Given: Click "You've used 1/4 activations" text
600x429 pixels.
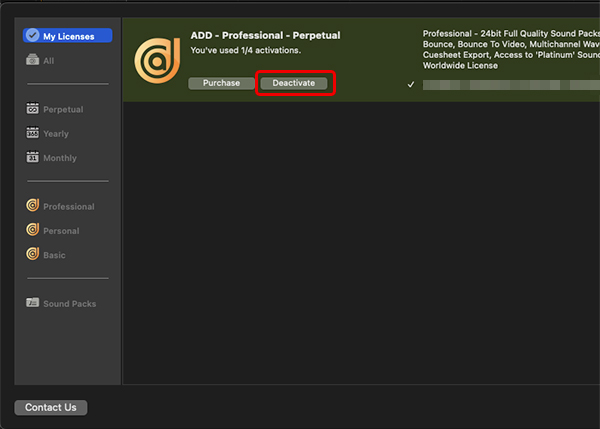Looking at the screenshot, I should pyautogui.click(x=246, y=51).
